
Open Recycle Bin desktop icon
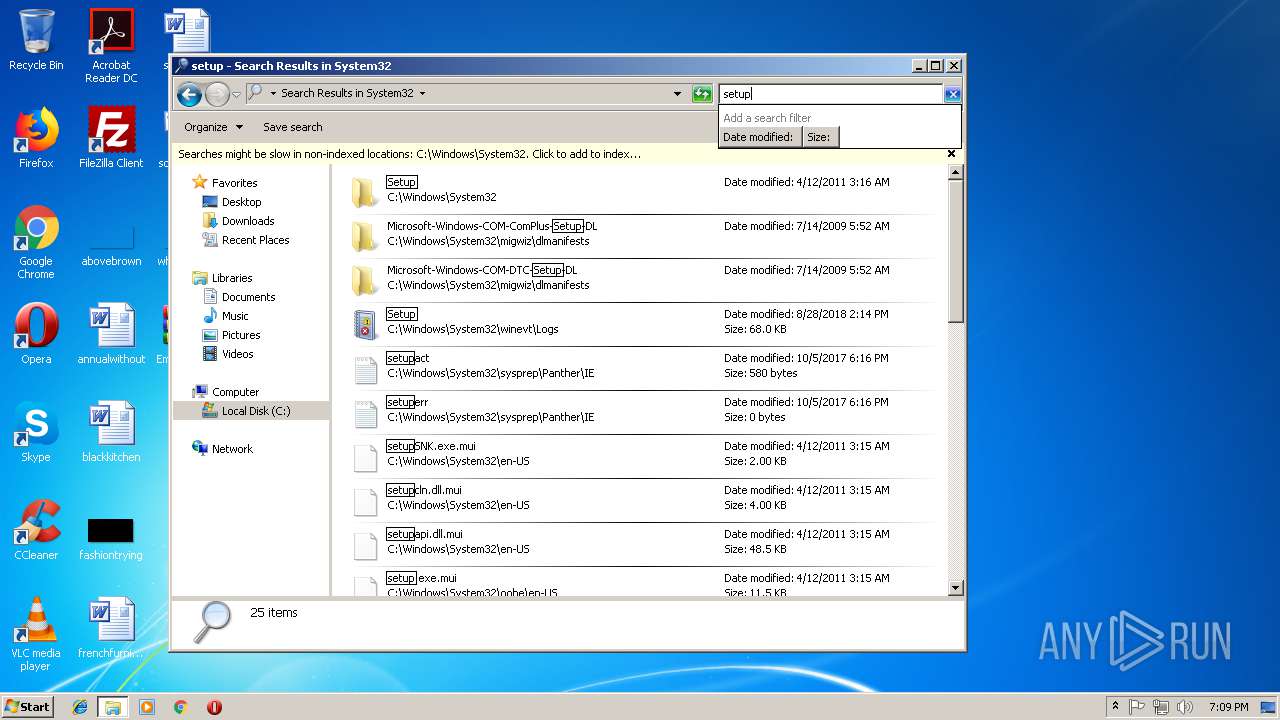tap(36, 40)
